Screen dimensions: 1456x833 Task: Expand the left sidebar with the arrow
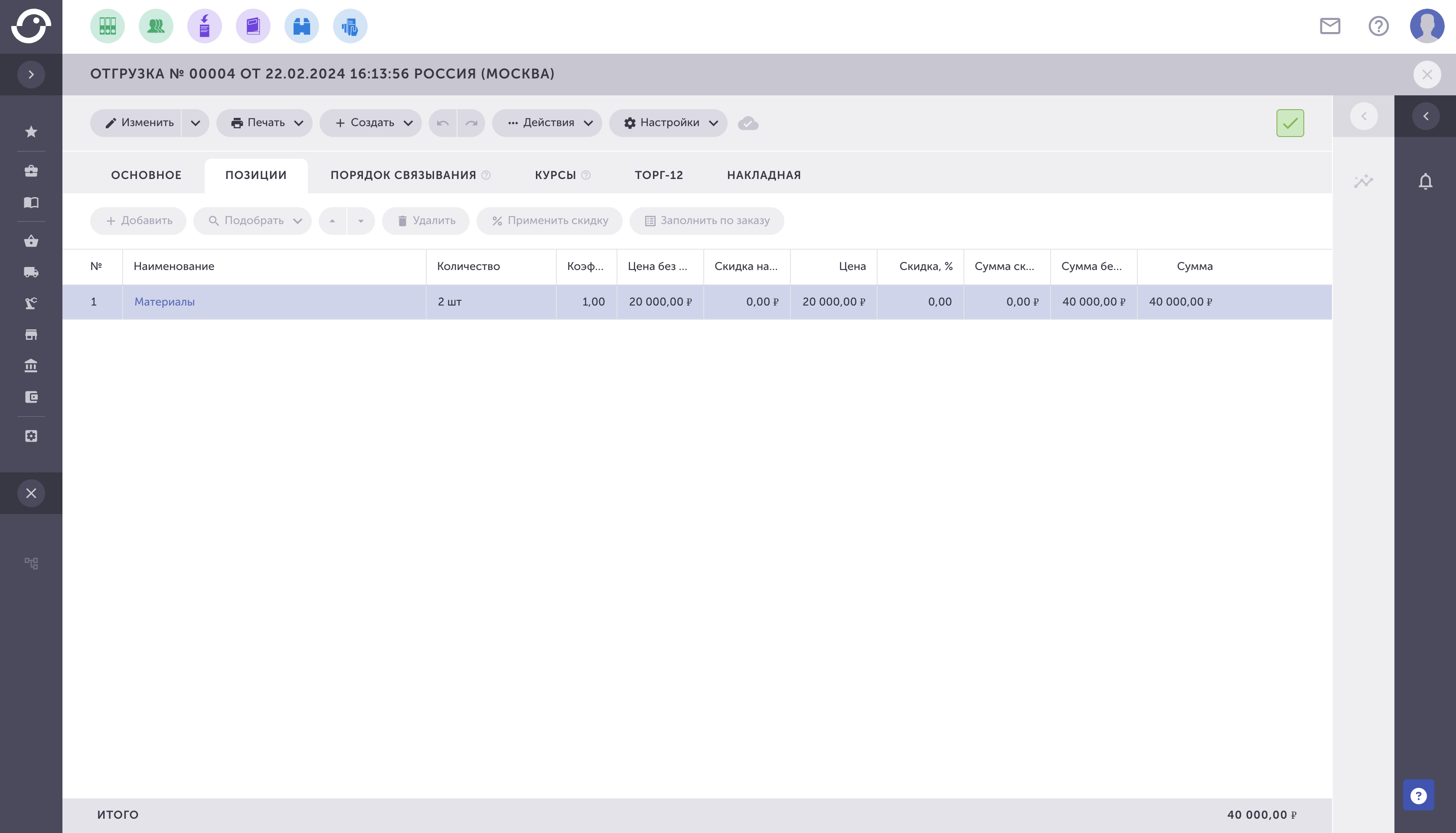[31, 75]
